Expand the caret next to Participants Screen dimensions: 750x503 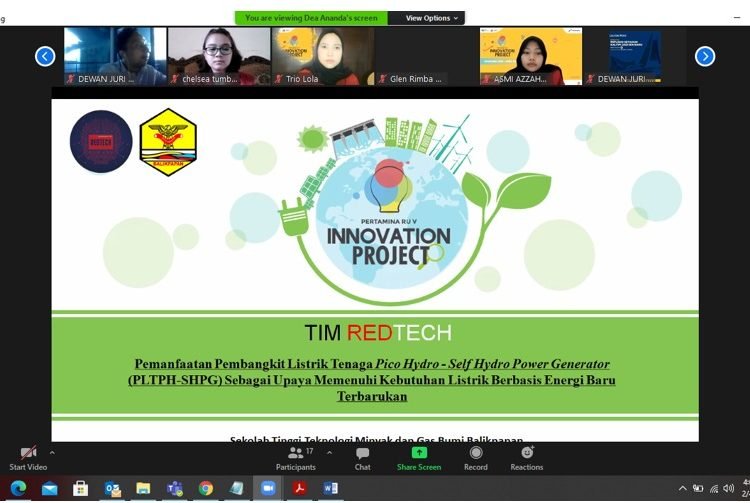click(x=329, y=452)
